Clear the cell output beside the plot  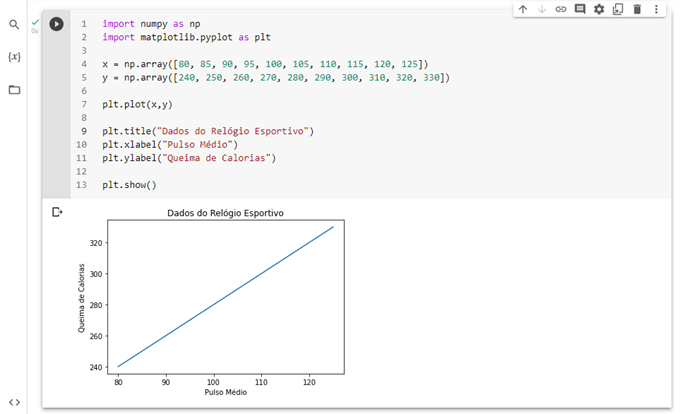coord(57,211)
